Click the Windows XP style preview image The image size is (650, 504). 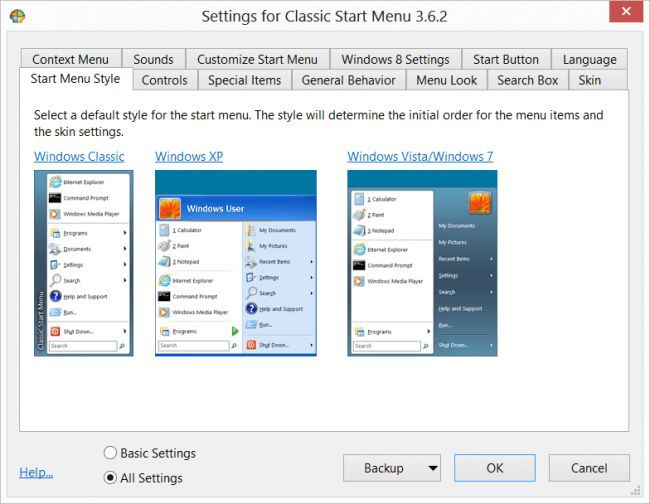click(x=236, y=263)
